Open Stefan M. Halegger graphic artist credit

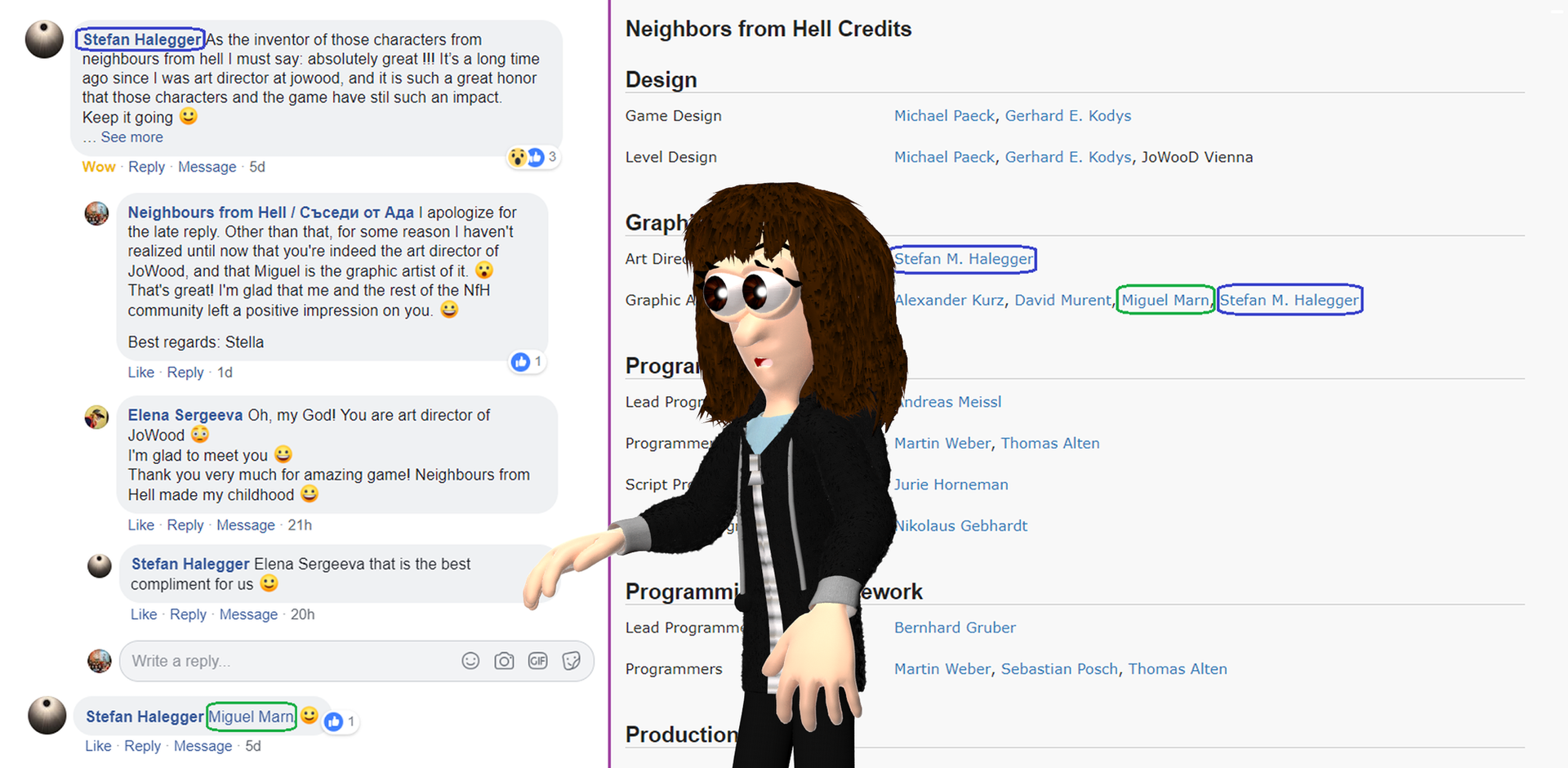coord(1290,300)
